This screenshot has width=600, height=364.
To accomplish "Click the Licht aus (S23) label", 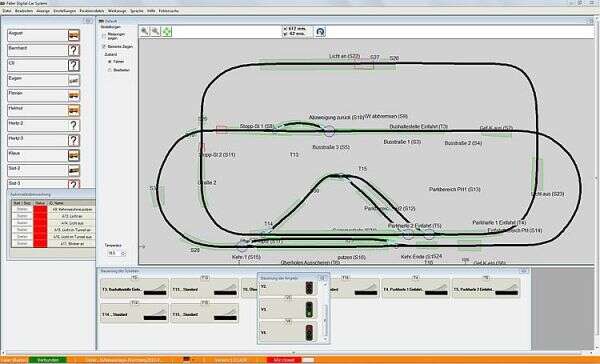I will click(548, 194).
